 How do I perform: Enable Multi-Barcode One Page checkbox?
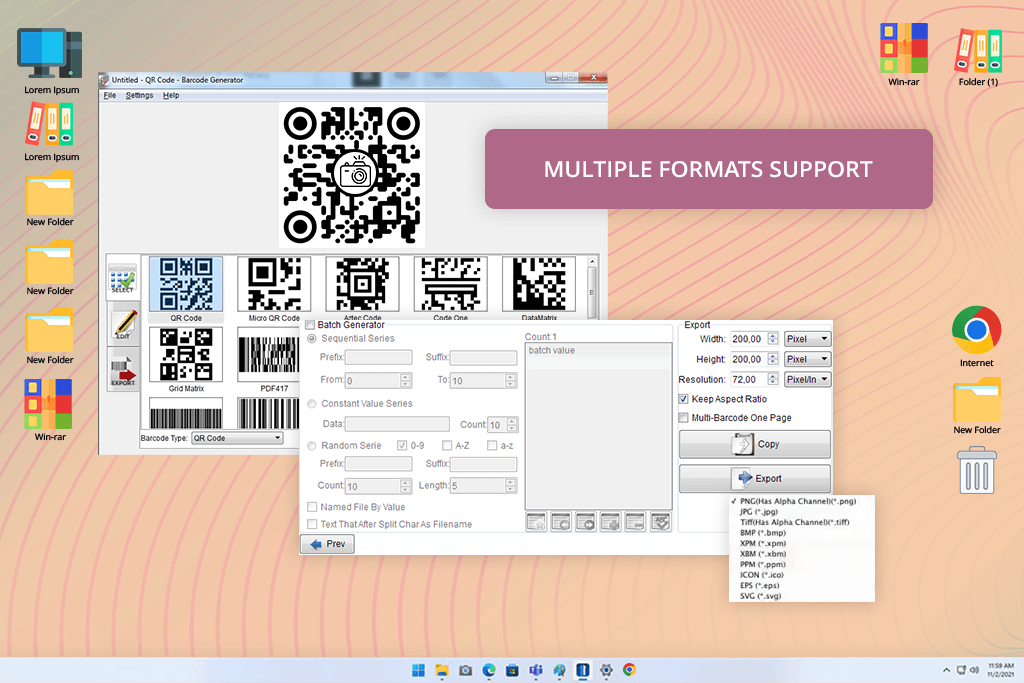point(683,417)
